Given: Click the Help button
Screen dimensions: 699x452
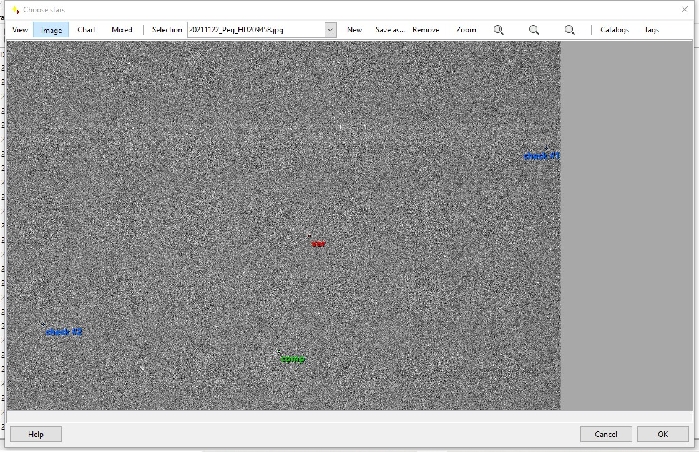Looking at the screenshot, I should pyautogui.click(x=36, y=434).
